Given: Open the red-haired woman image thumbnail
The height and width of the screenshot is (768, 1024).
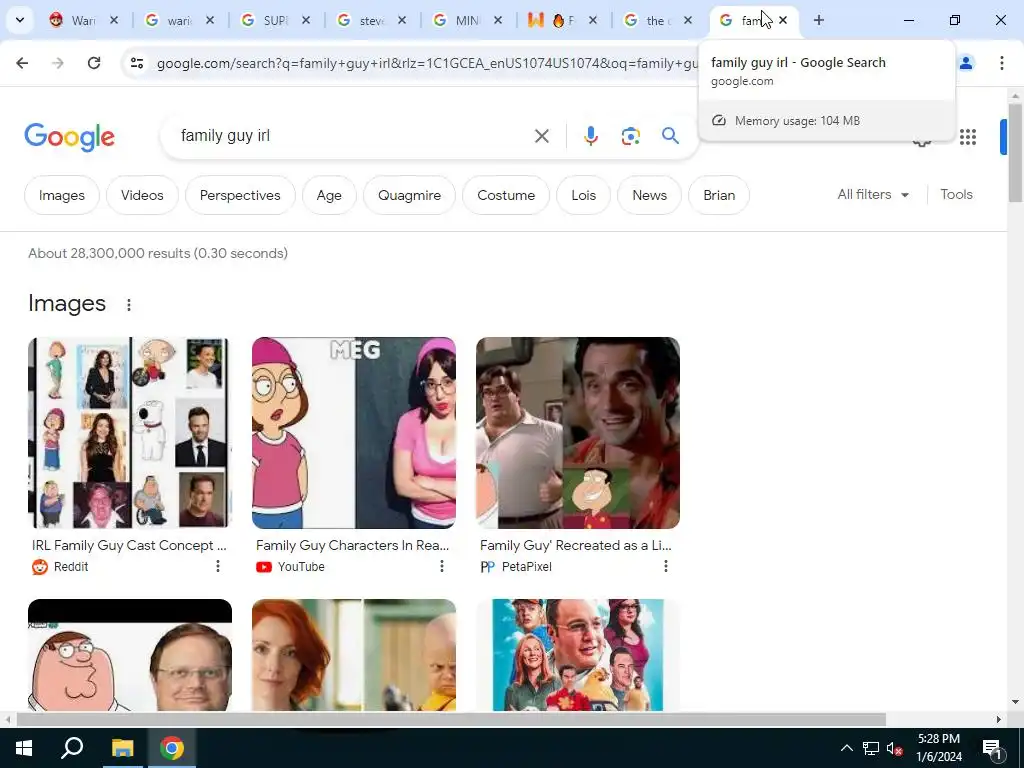Looking at the screenshot, I should tap(354, 655).
